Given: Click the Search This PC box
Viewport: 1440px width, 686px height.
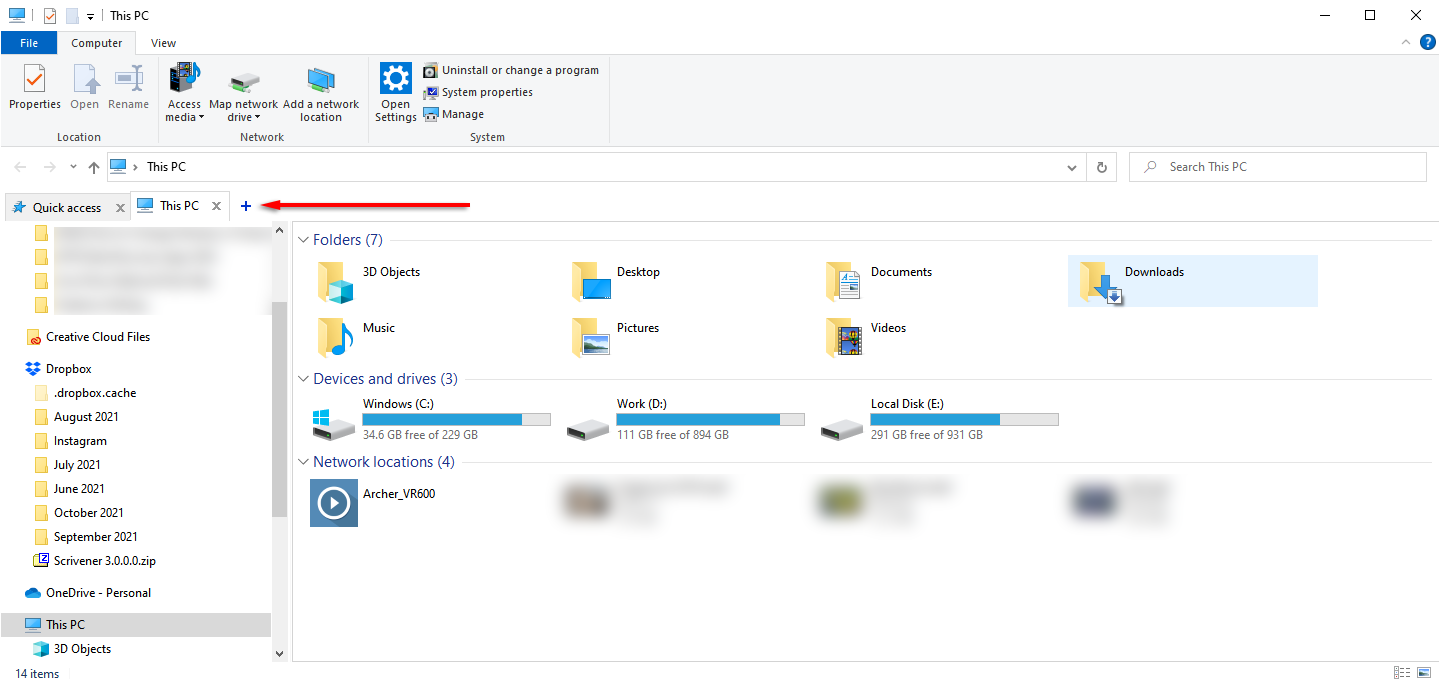Looking at the screenshot, I should (1278, 167).
